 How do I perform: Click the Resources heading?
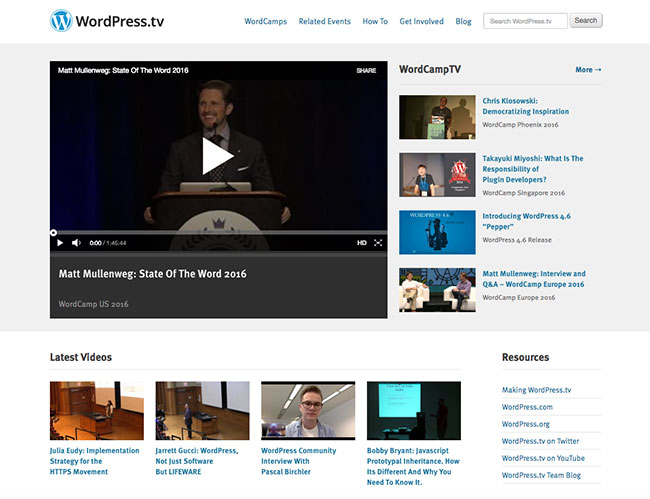coord(525,357)
